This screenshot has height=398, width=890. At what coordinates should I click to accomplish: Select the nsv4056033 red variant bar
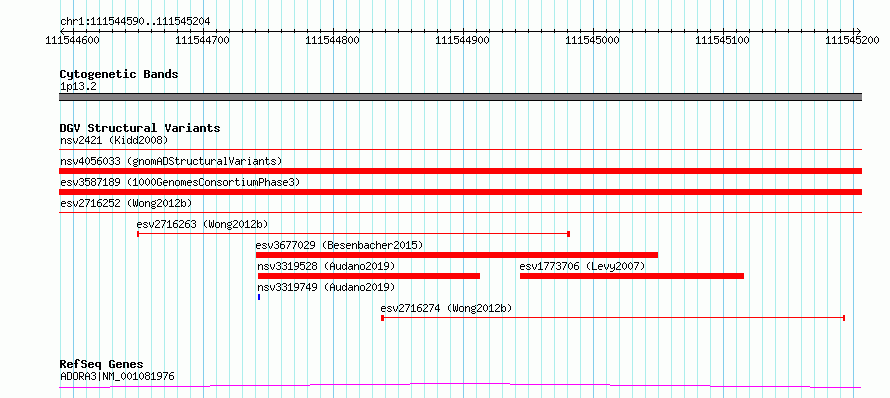(460, 171)
